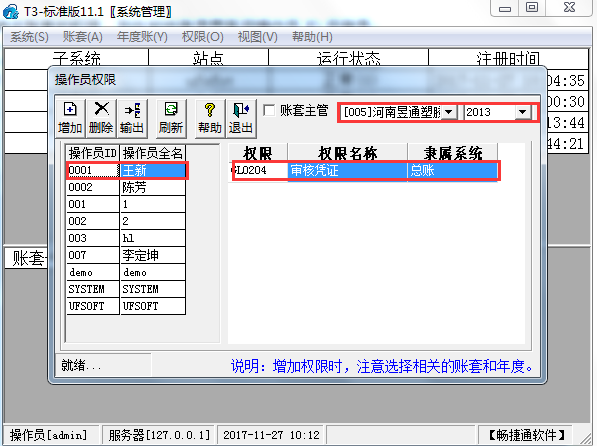Select operator named hl
Image resolution: width=597 pixels, height=446 pixels.
tap(153, 238)
